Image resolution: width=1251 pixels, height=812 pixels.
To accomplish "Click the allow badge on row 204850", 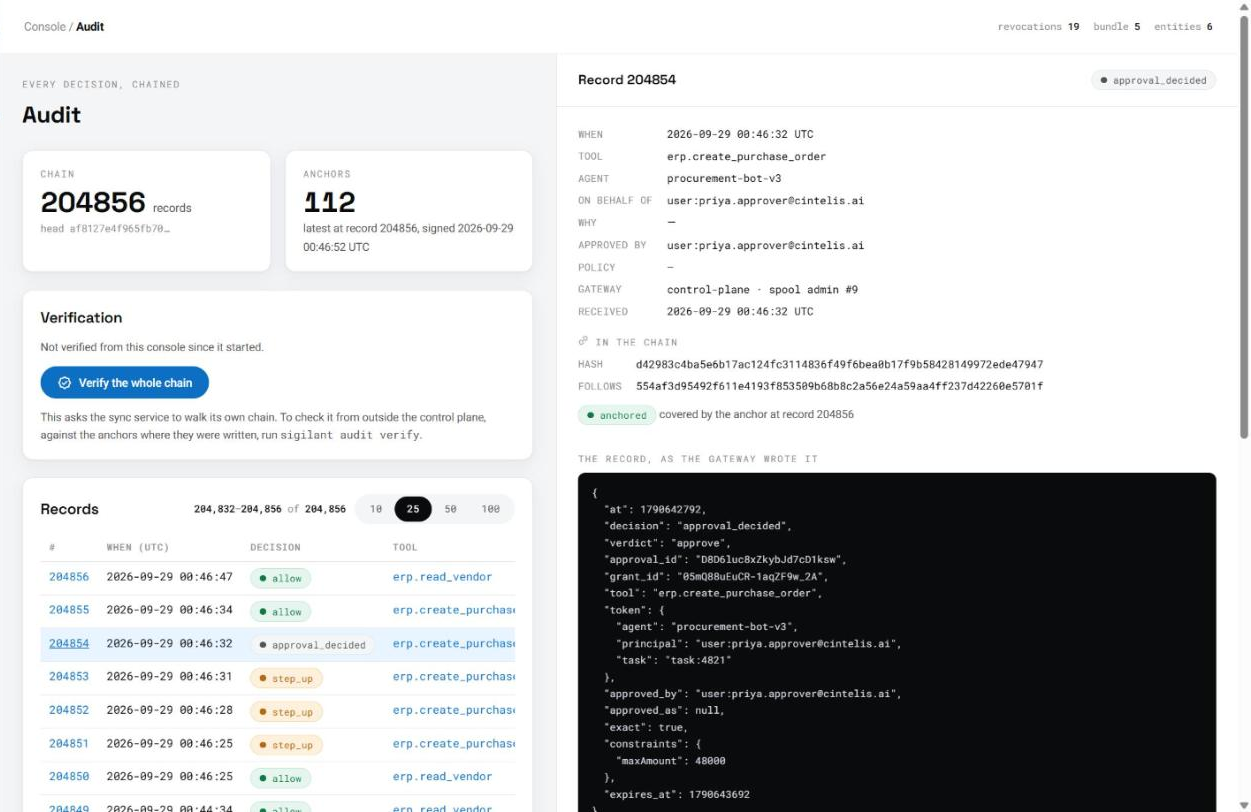I will click(x=281, y=778).
